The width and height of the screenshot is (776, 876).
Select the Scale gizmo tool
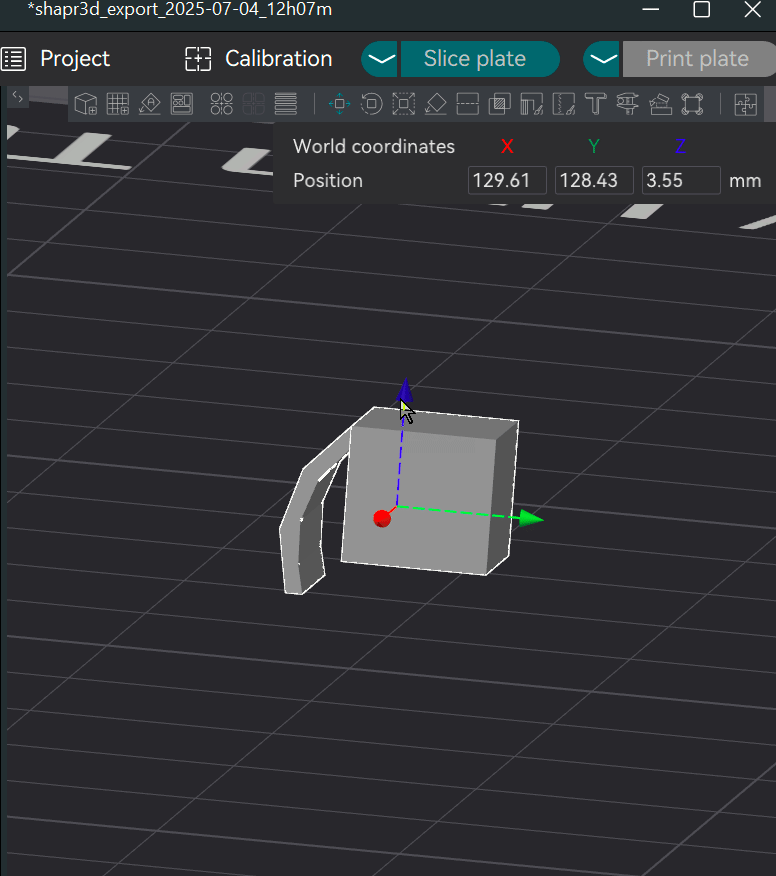coord(403,104)
